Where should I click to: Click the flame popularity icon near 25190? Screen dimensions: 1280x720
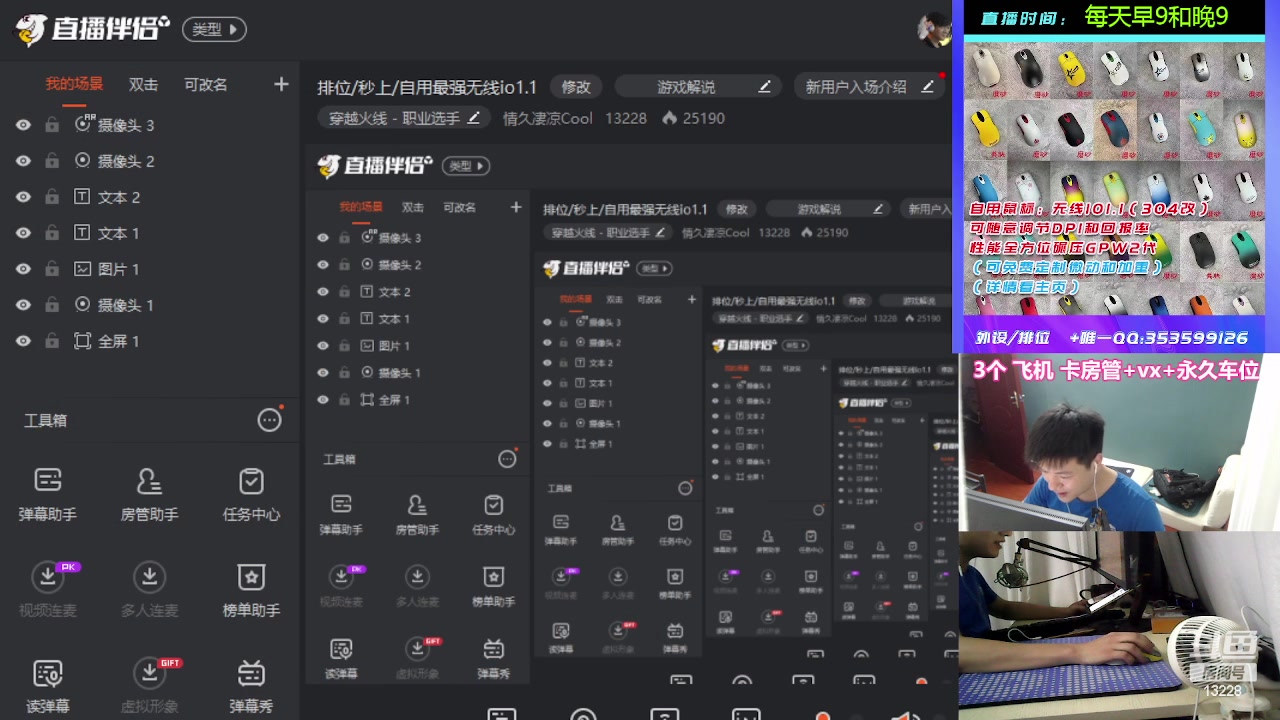669,118
